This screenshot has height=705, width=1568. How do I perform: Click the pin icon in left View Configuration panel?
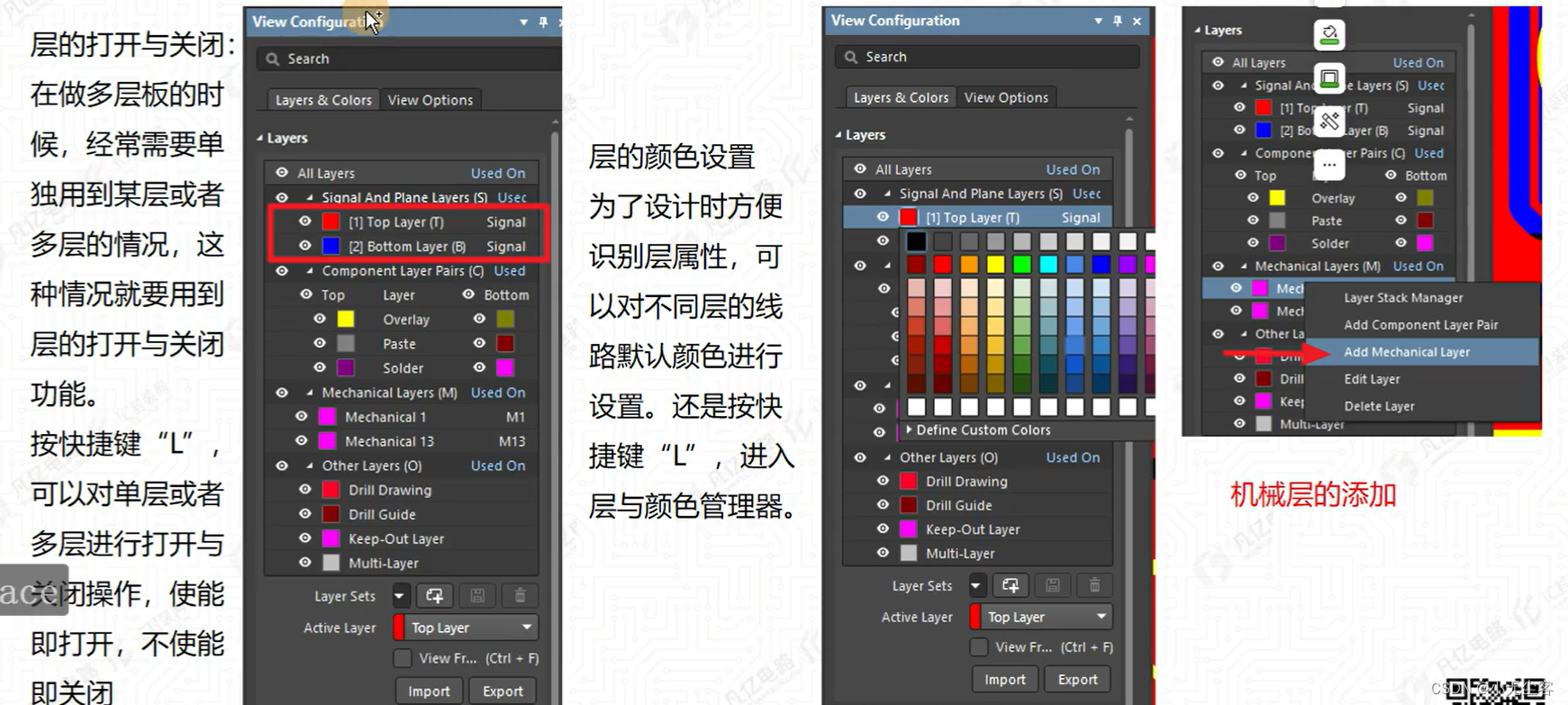pos(543,22)
